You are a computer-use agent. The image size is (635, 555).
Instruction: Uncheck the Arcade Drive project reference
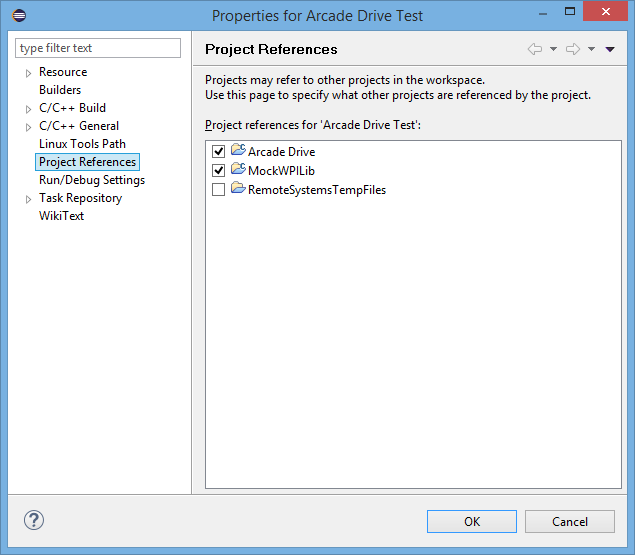(219, 152)
